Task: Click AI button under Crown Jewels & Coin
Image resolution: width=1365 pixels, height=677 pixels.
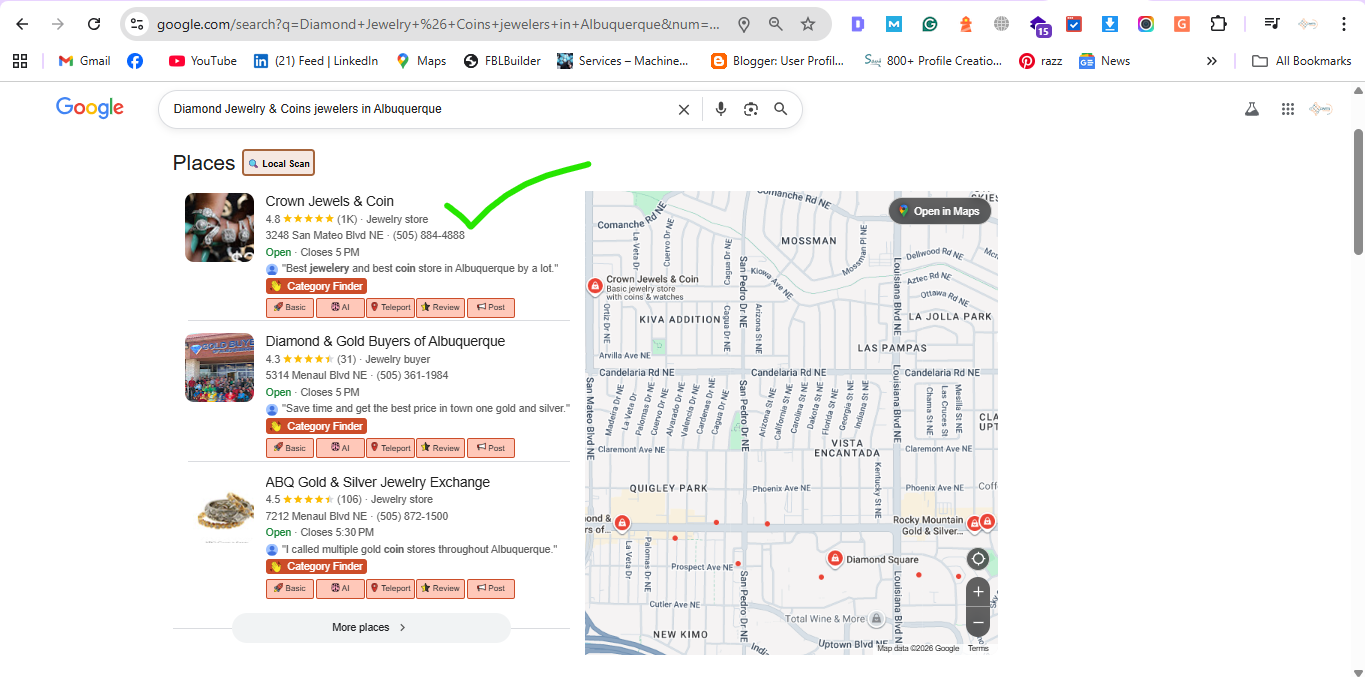Action: tap(340, 308)
